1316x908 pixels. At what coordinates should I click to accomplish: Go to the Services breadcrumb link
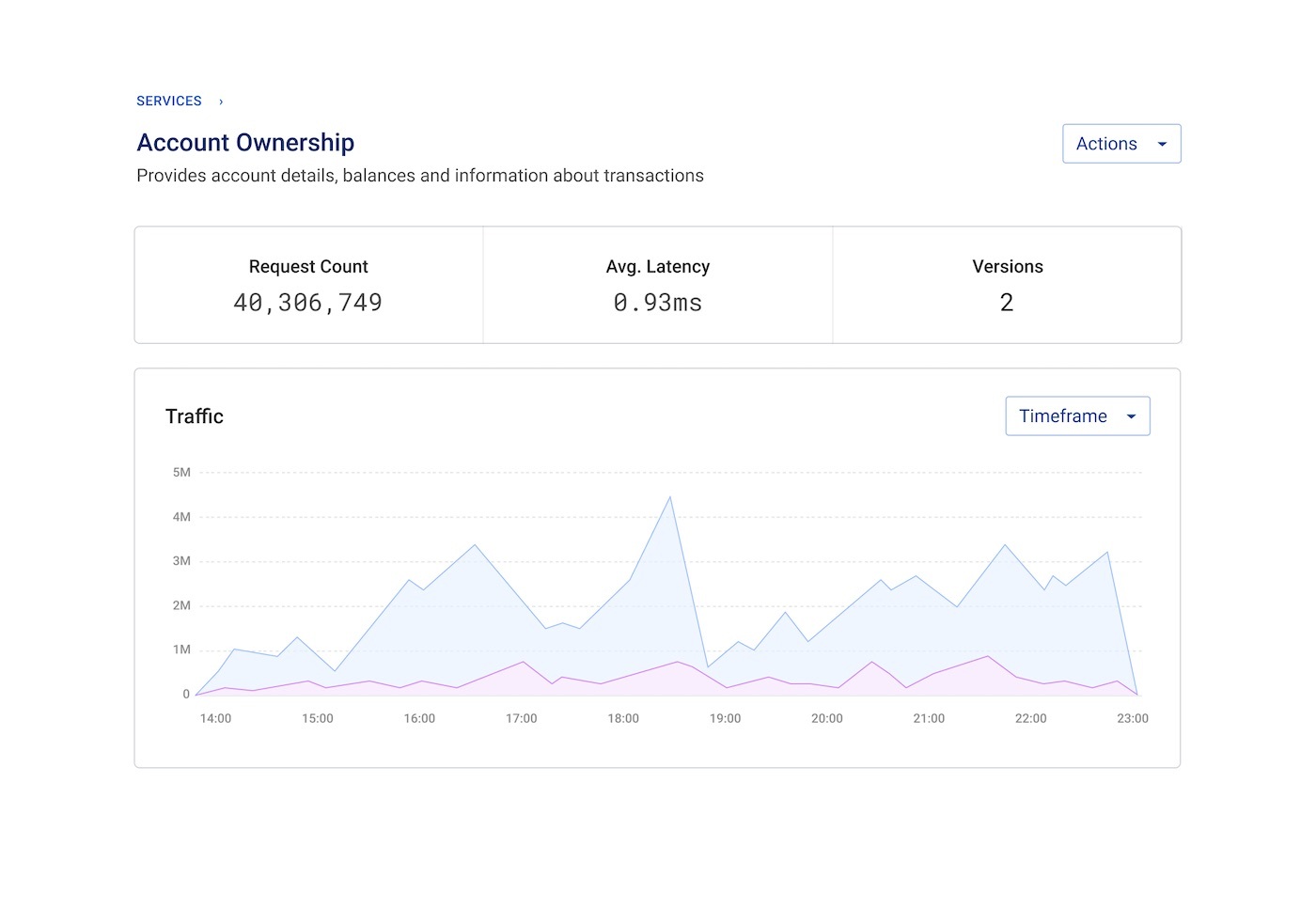[x=169, y=102]
